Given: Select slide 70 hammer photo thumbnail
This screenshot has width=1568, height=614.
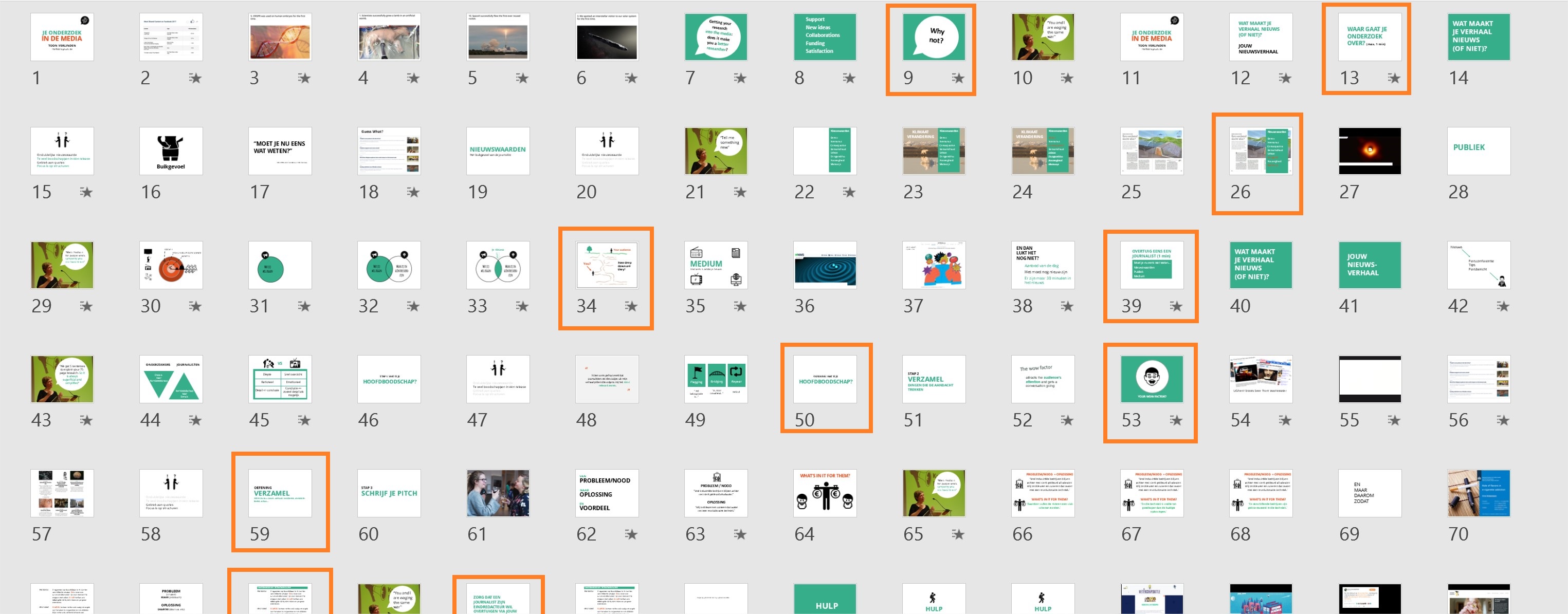Looking at the screenshot, I should click(x=1479, y=494).
